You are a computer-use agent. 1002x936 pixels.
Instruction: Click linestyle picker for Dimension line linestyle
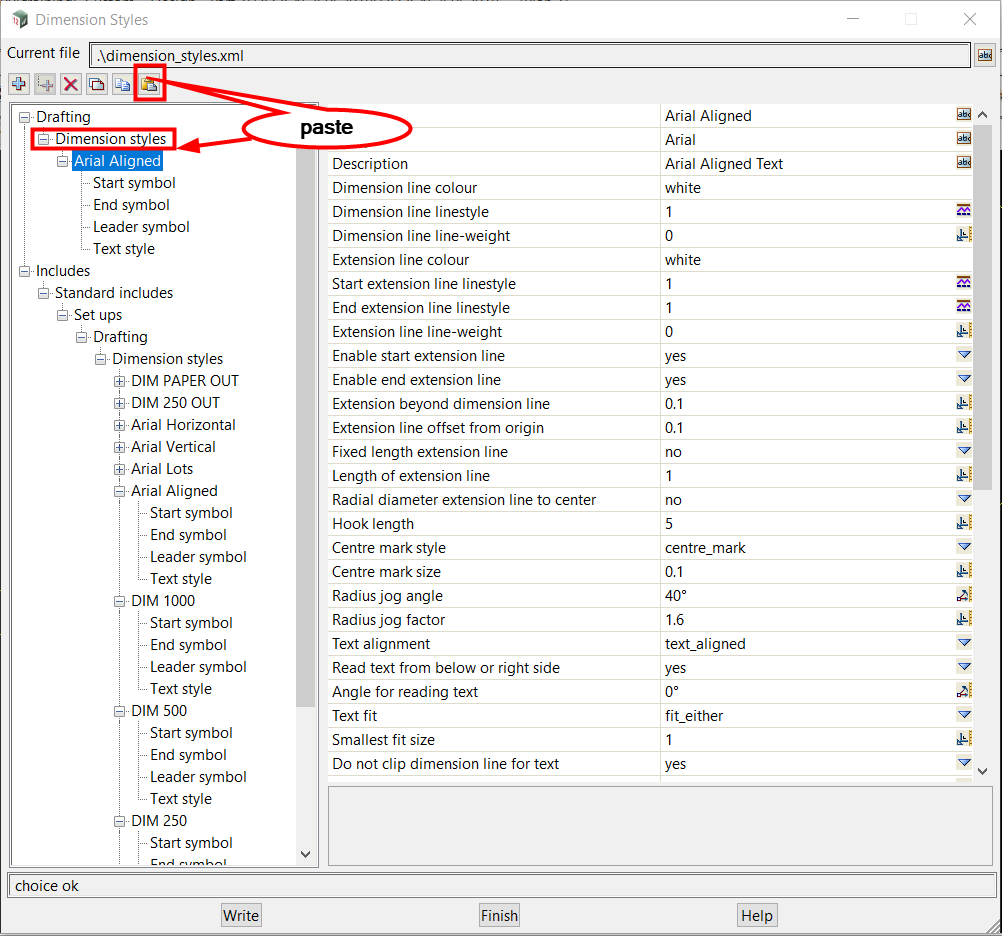pos(963,212)
